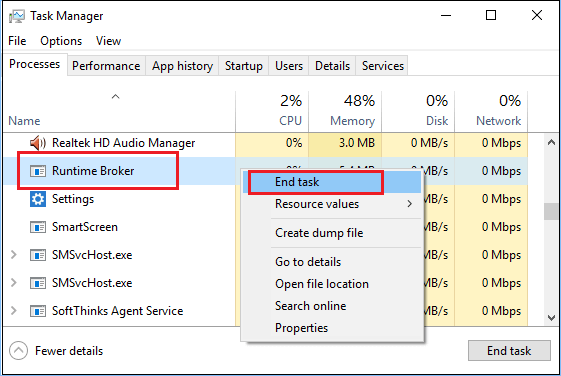Click the 0% CPU value for Realtek HD Audio Manager
Viewport: 561px width, 376px height.
click(294, 143)
